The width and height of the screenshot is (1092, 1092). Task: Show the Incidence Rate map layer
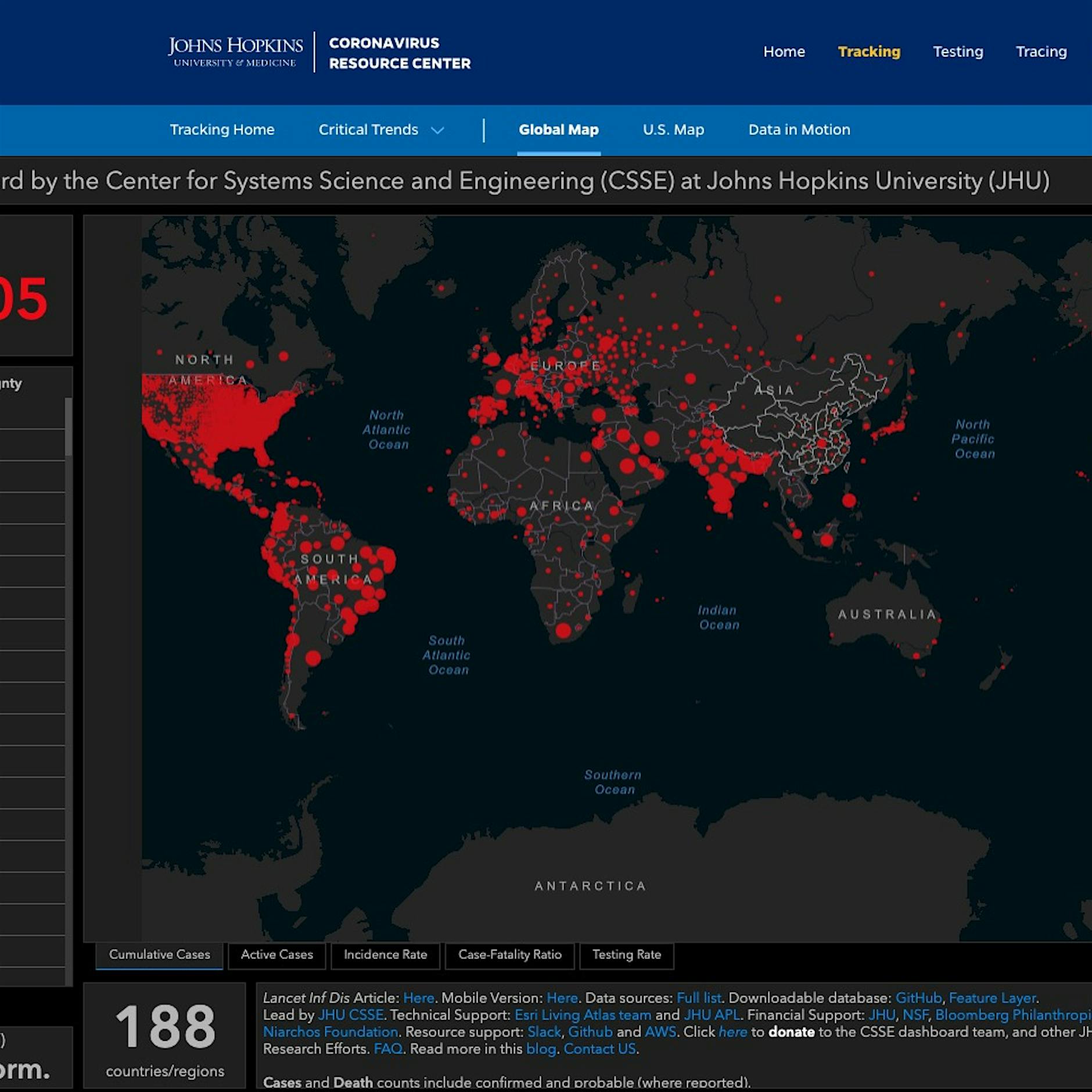click(385, 954)
